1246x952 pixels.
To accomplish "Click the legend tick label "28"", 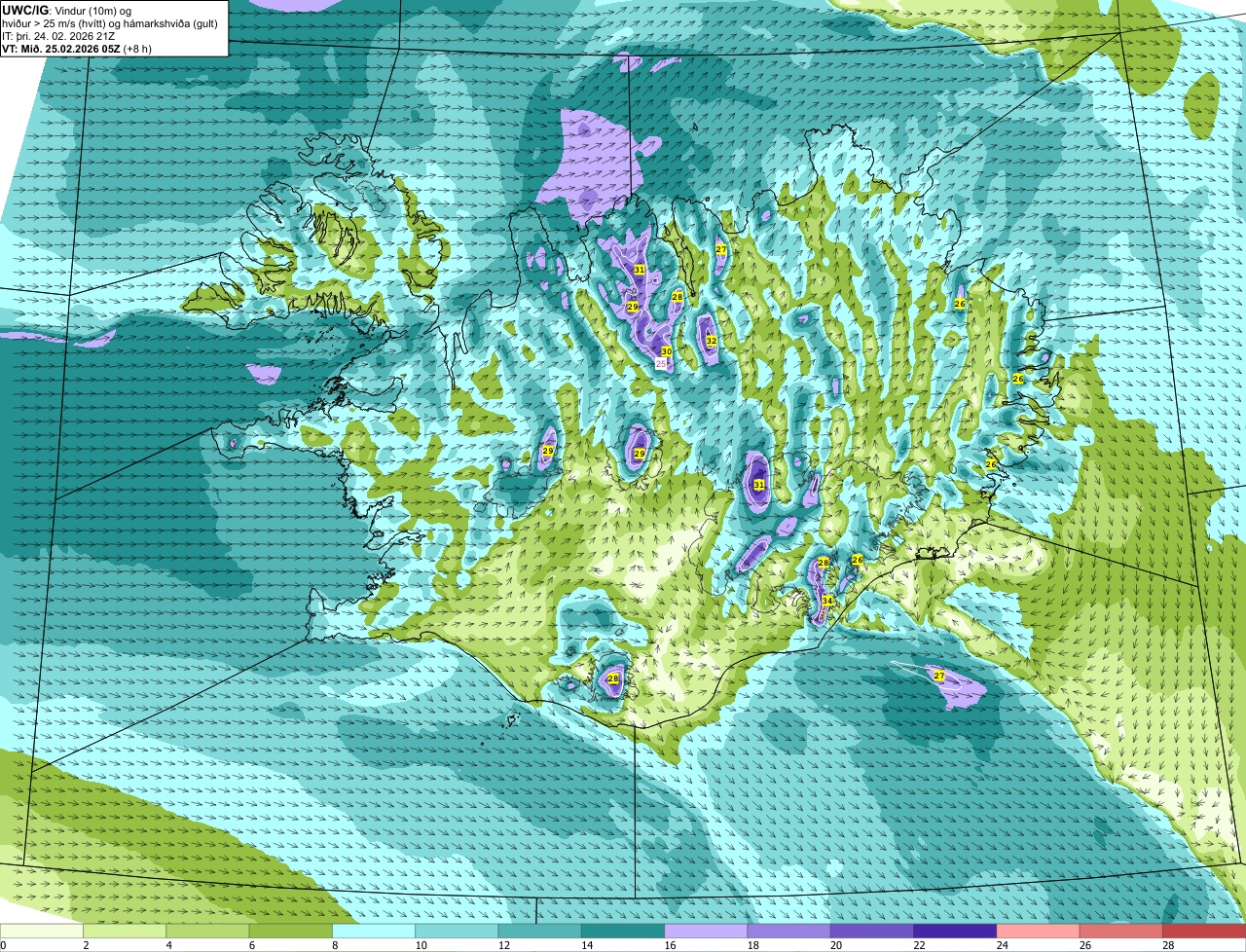I will pos(1168,945).
